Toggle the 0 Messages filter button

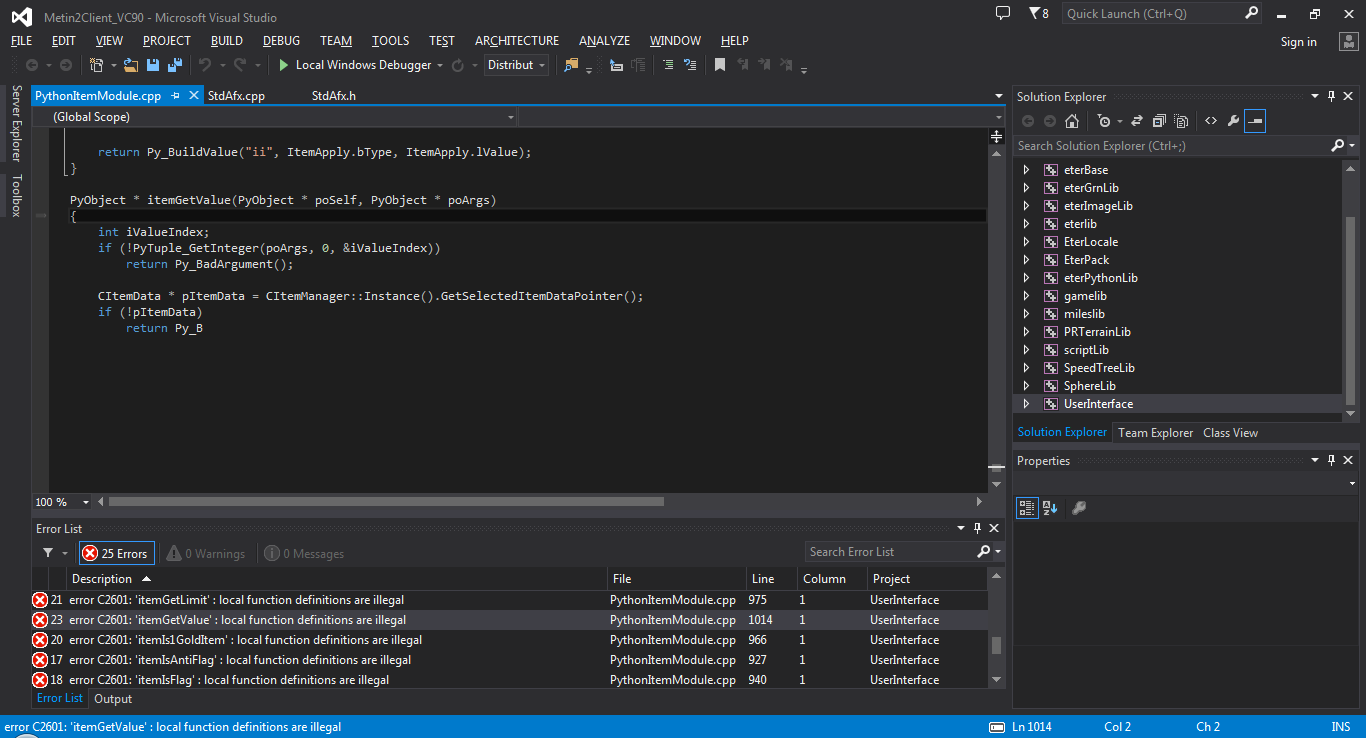pos(304,553)
